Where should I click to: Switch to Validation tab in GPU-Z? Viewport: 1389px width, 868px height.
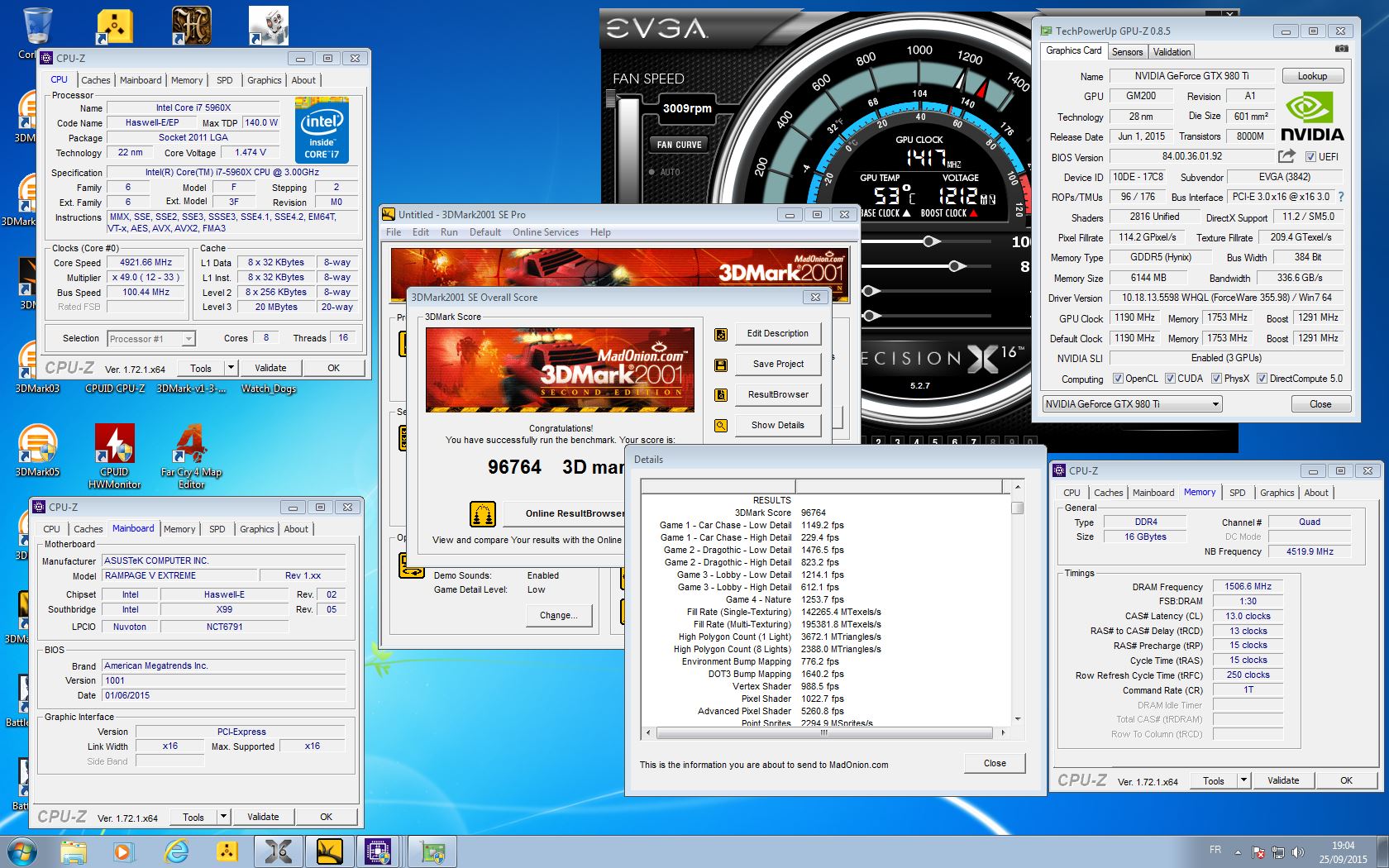pos(1172,51)
